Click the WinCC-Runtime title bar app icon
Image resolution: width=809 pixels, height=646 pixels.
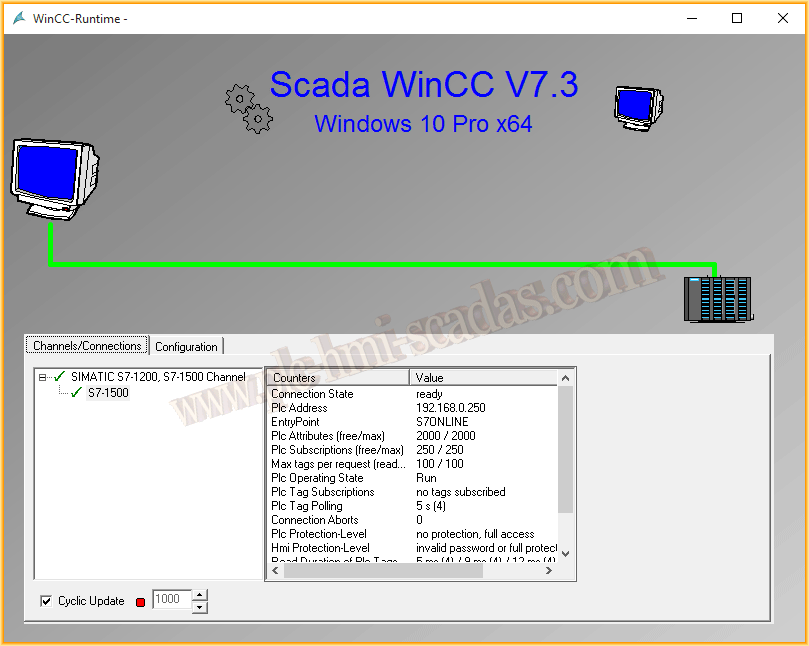[18, 18]
